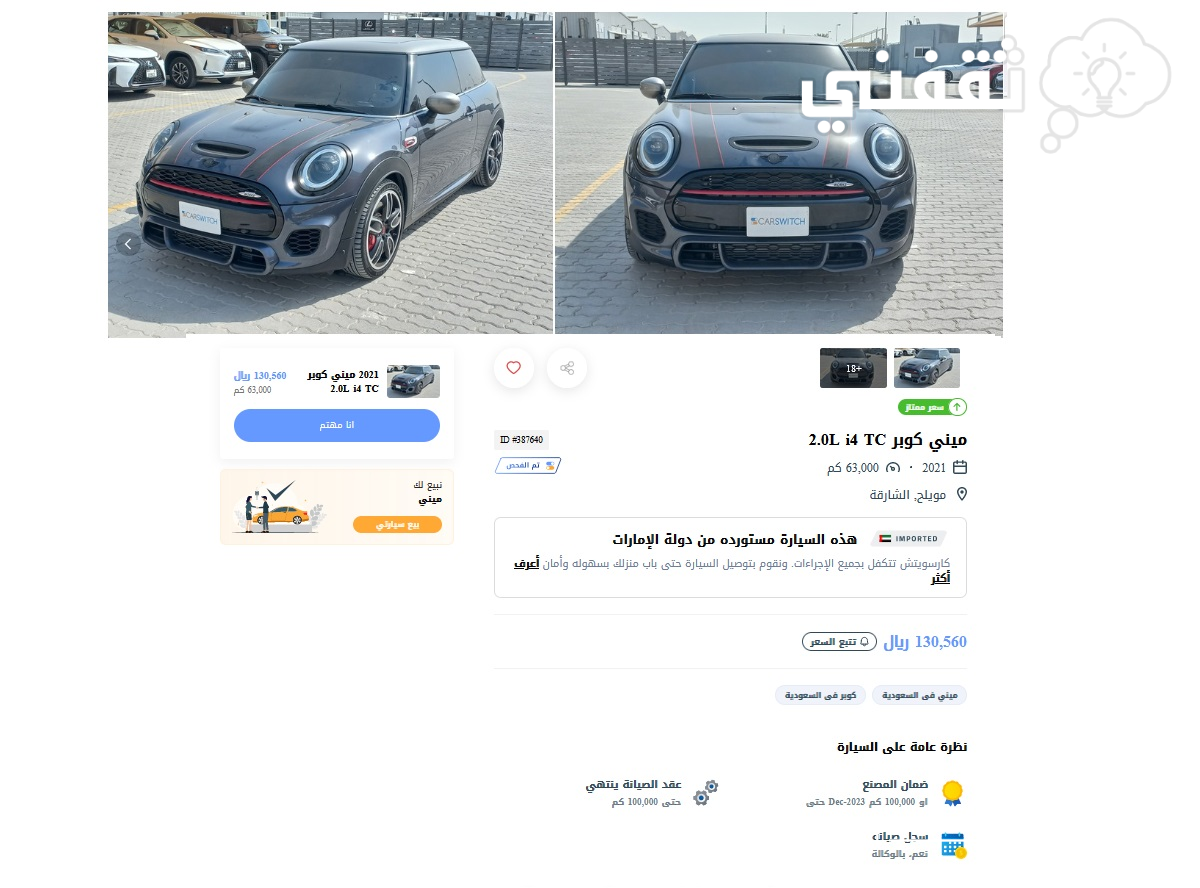Click the orange بيع سيارتي button
Image resolution: width=1200 pixels, height=888 pixels.
(x=397, y=524)
